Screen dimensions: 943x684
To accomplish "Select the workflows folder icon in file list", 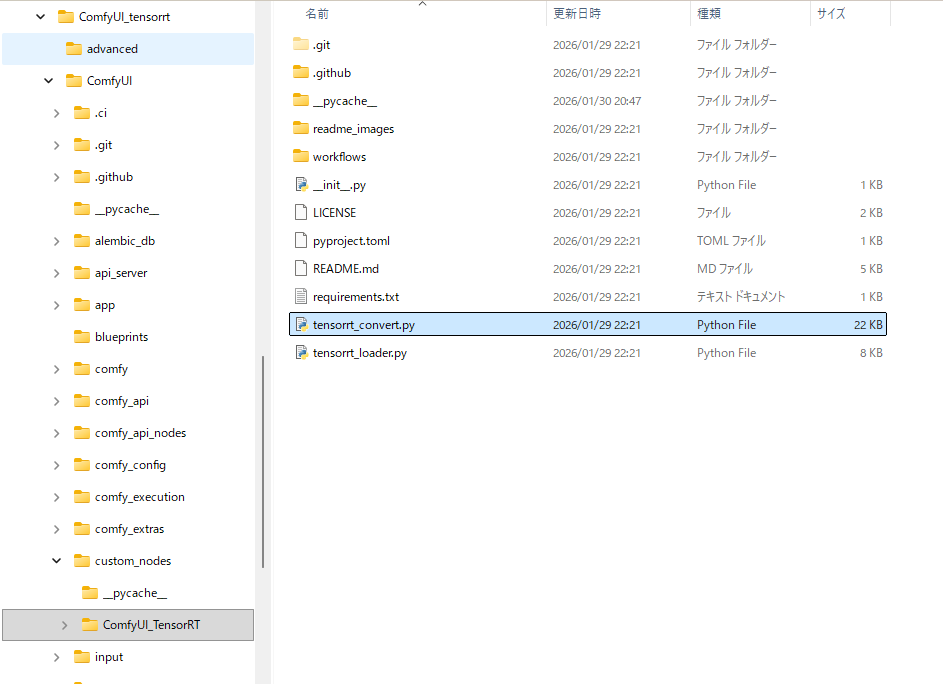I will [301, 157].
